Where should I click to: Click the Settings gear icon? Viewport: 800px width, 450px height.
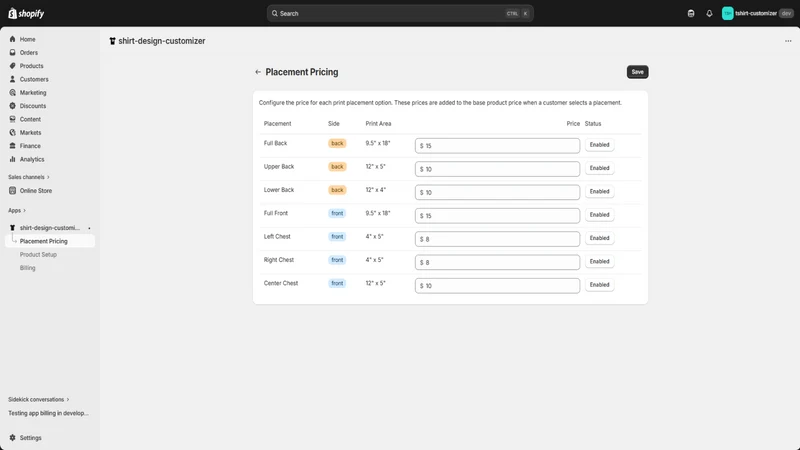point(12,438)
